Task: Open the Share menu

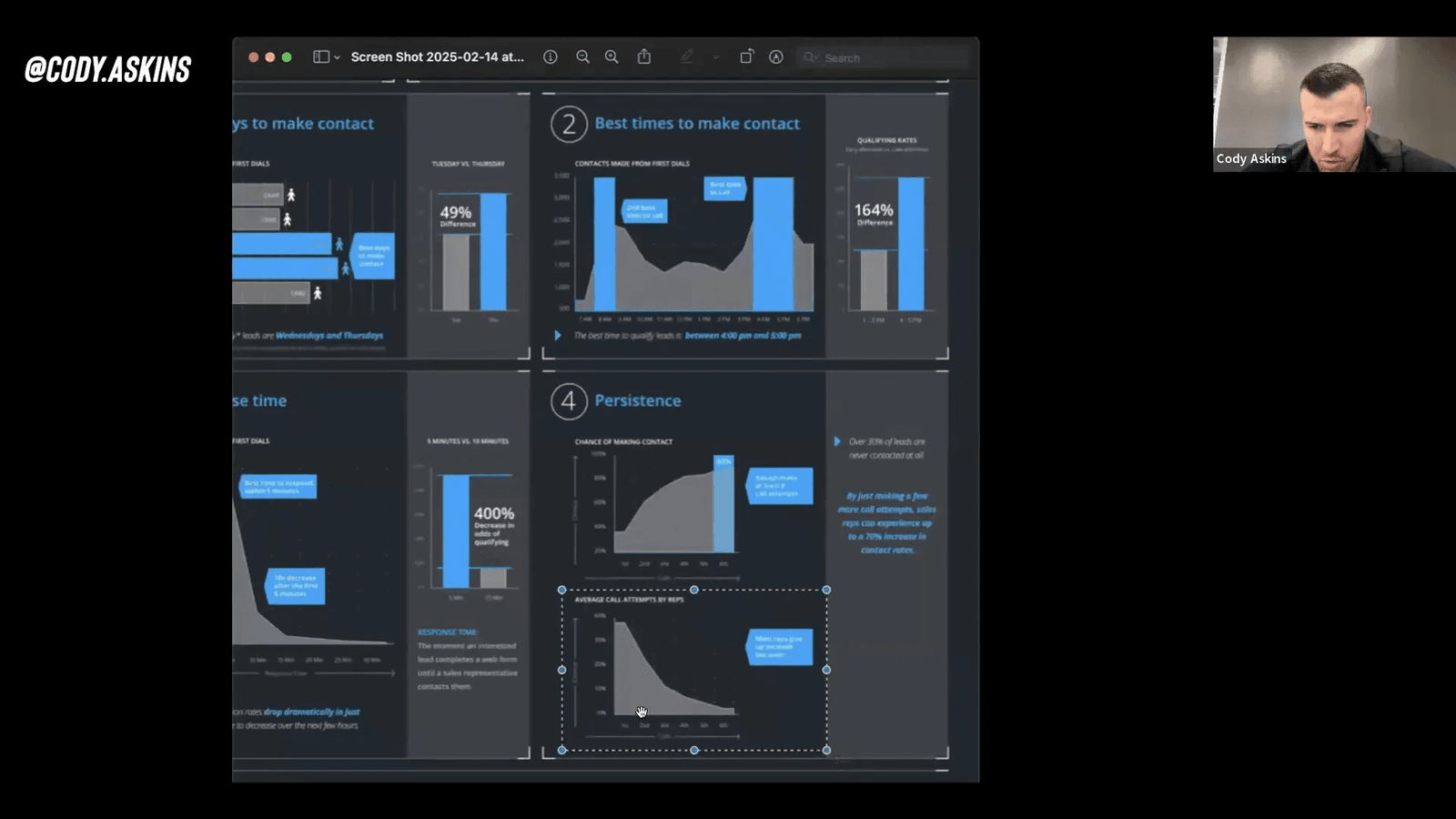Action: 644,57
